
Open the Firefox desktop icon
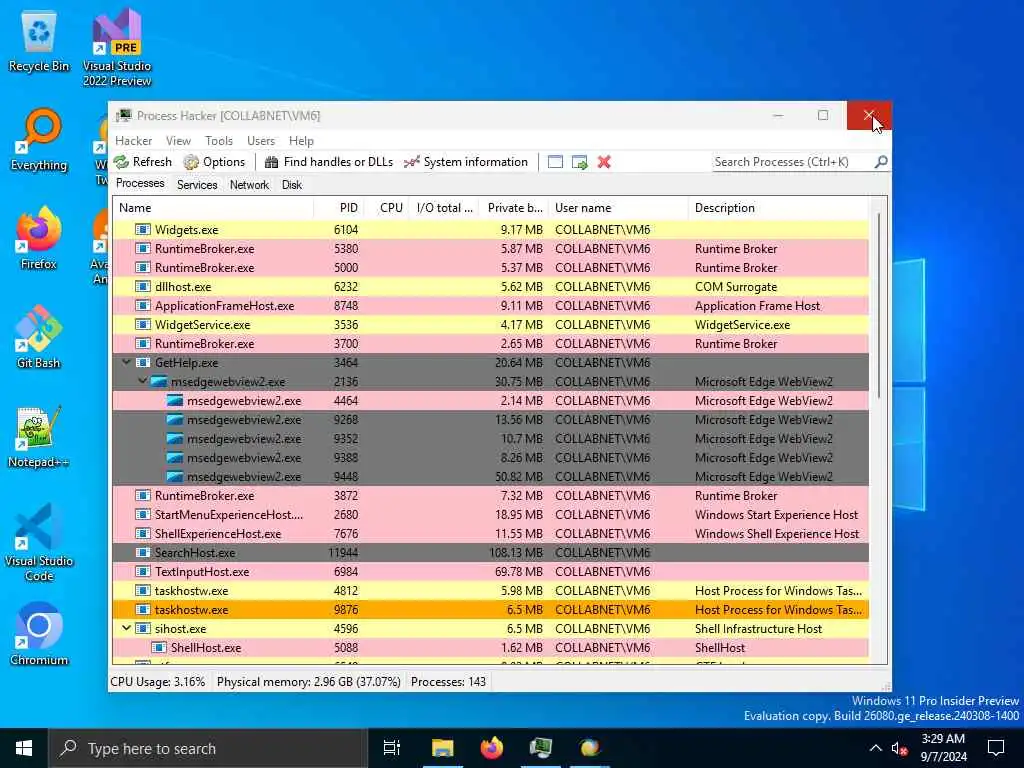pos(39,238)
